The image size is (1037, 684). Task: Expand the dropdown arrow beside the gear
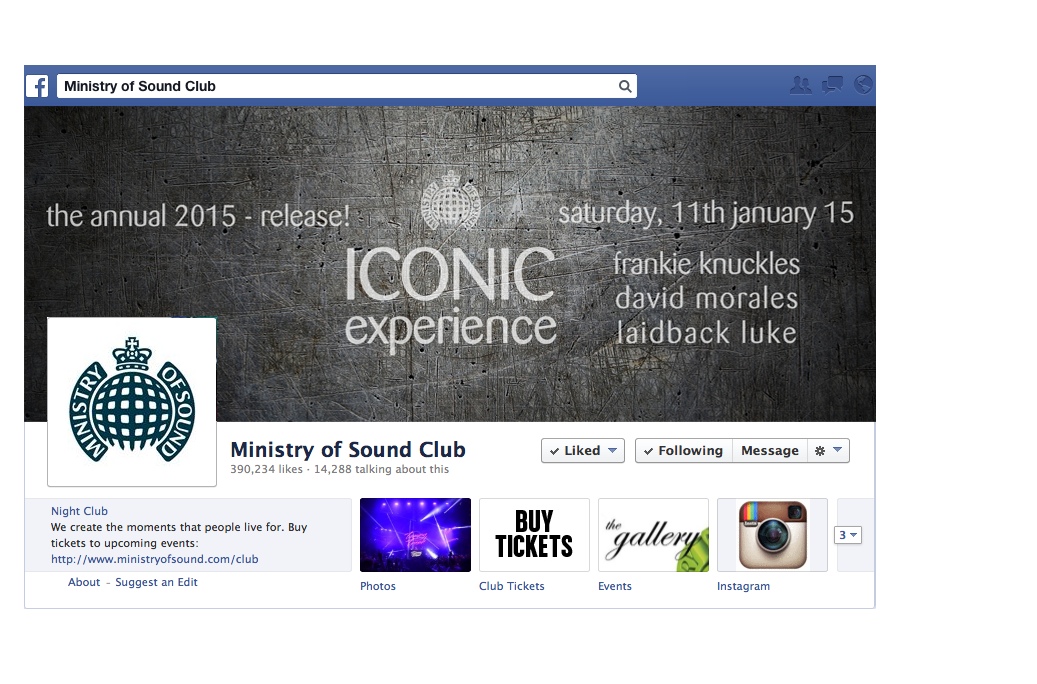pyautogui.click(x=837, y=450)
